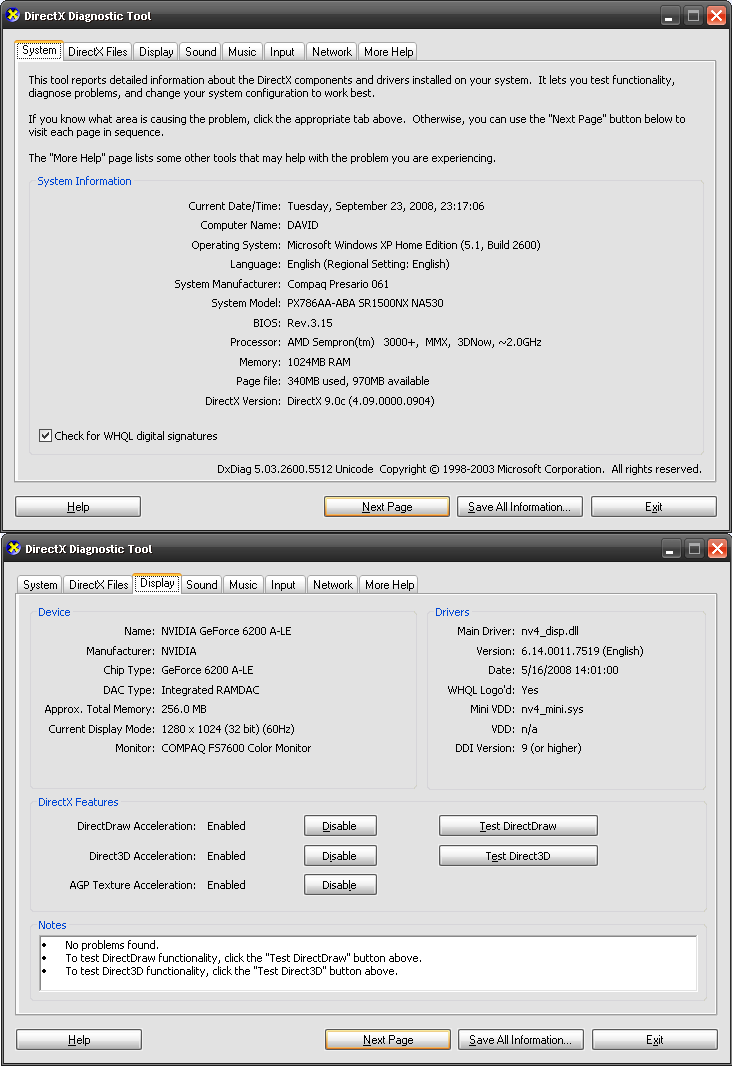Click the driver date 5/16/2008 value
Screen dimensions: 732x1066
coord(570,670)
